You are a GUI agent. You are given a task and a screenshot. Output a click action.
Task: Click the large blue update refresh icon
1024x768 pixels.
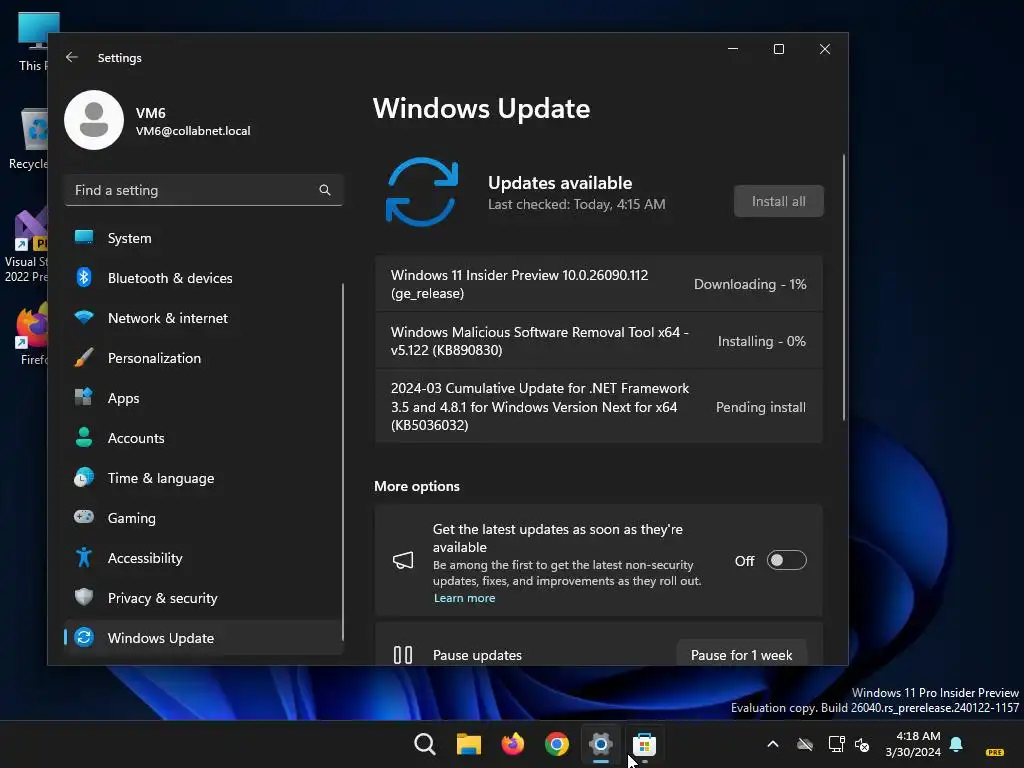[x=422, y=192]
